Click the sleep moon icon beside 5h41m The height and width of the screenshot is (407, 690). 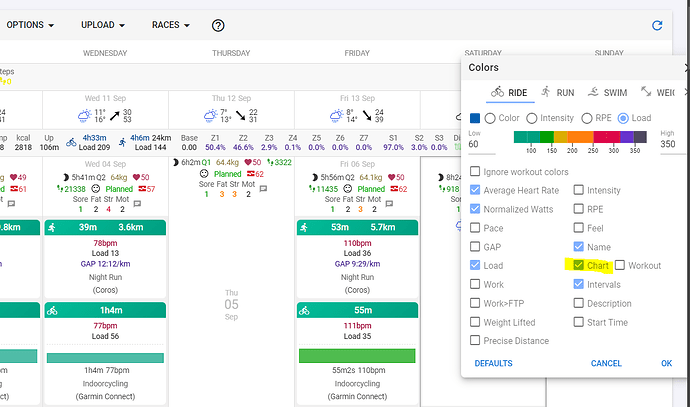pyautogui.click(x=66, y=177)
